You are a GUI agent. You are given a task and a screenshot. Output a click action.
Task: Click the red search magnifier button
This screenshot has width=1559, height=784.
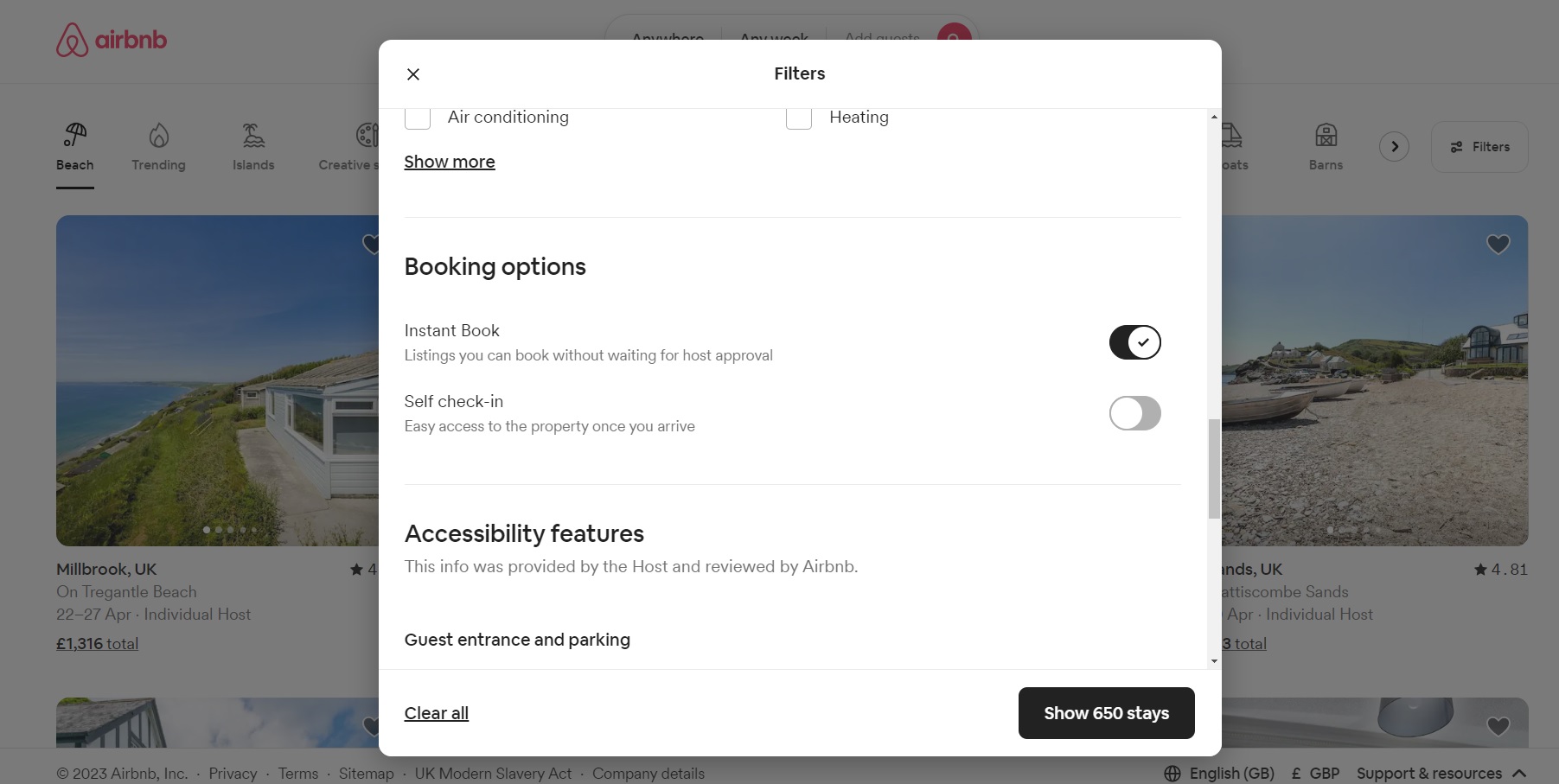point(952,40)
